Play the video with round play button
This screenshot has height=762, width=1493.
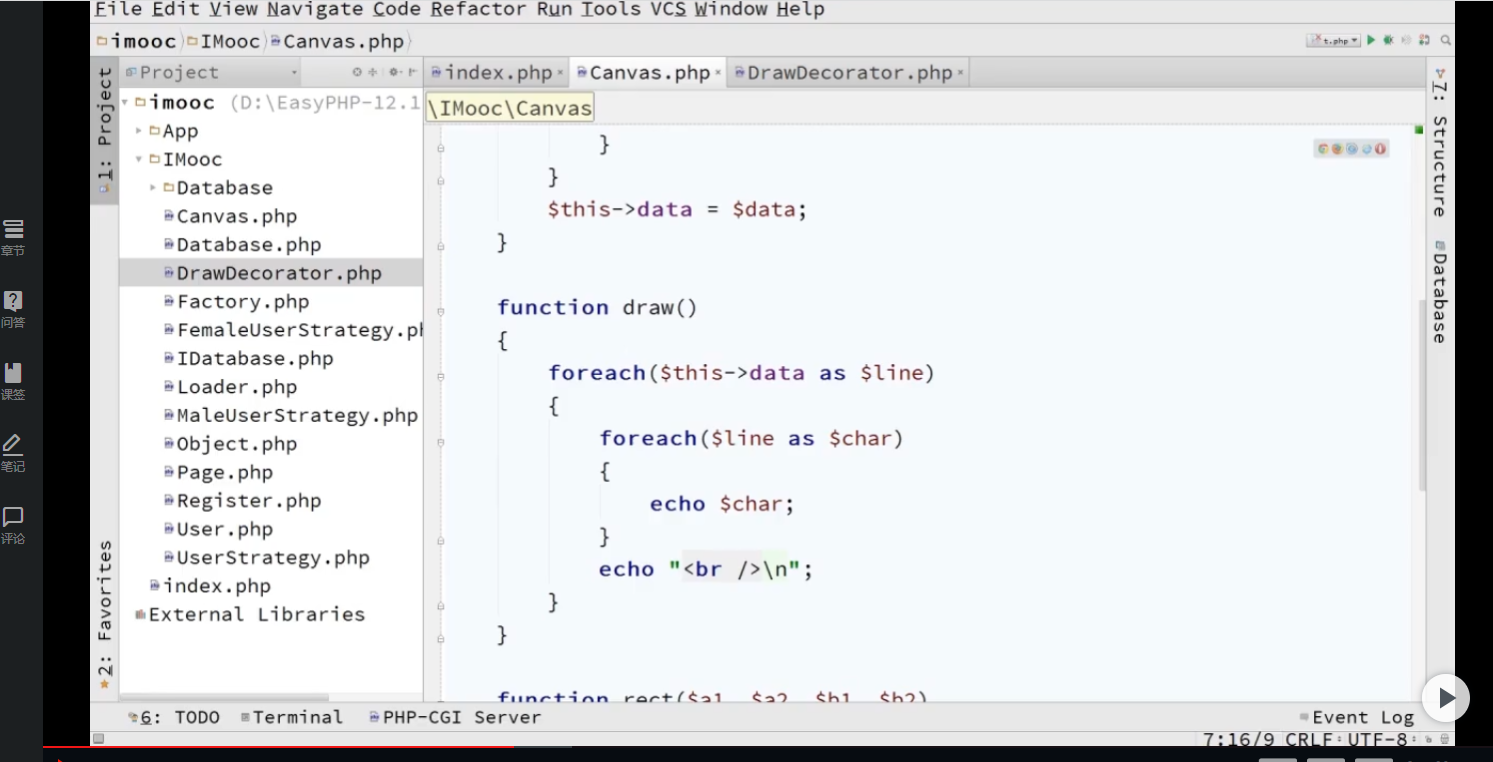pyautogui.click(x=1446, y=698)
